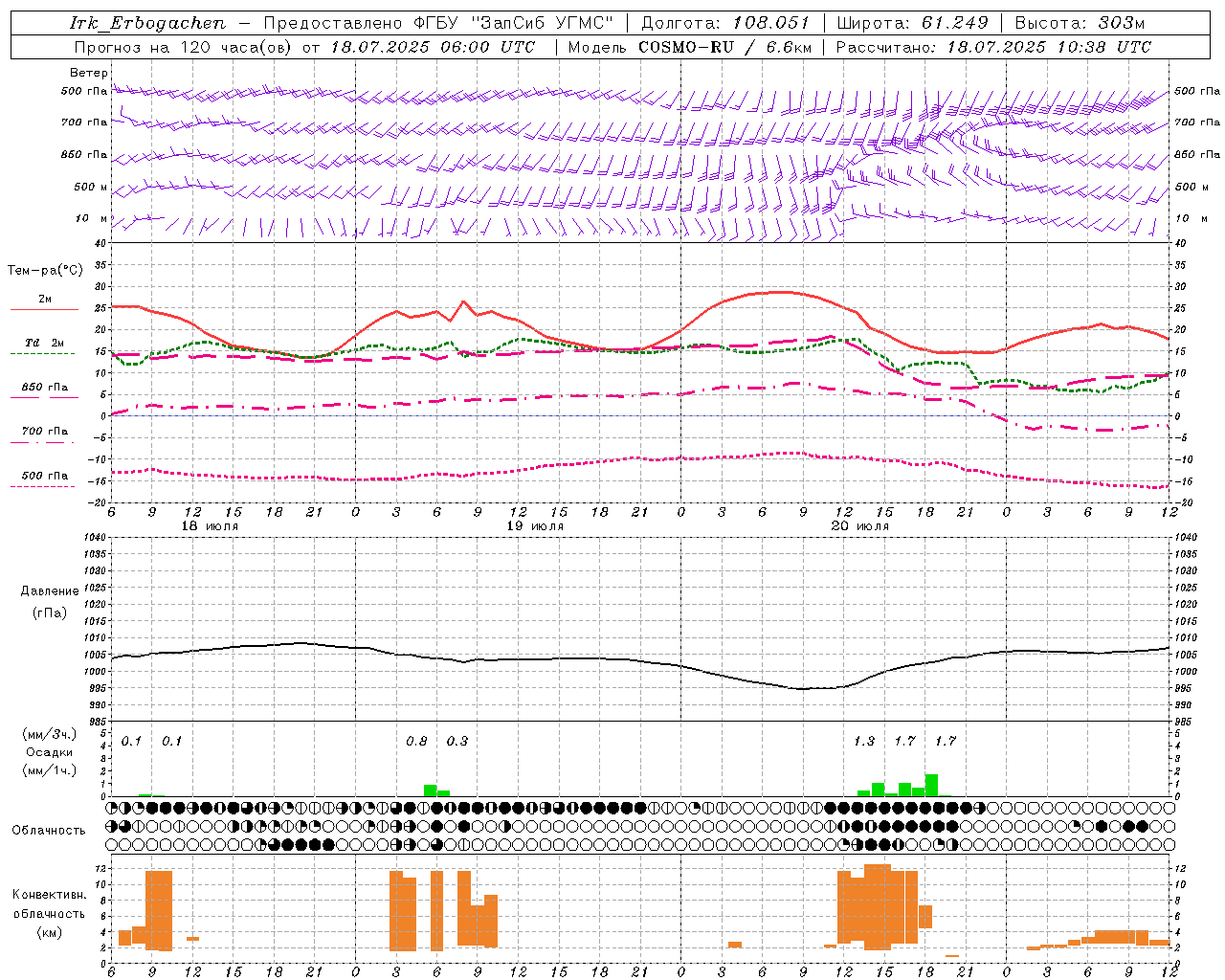Click the Td 2м legend entry
The width and height of the screenshot is (1225, 980).
pos(44,343)
